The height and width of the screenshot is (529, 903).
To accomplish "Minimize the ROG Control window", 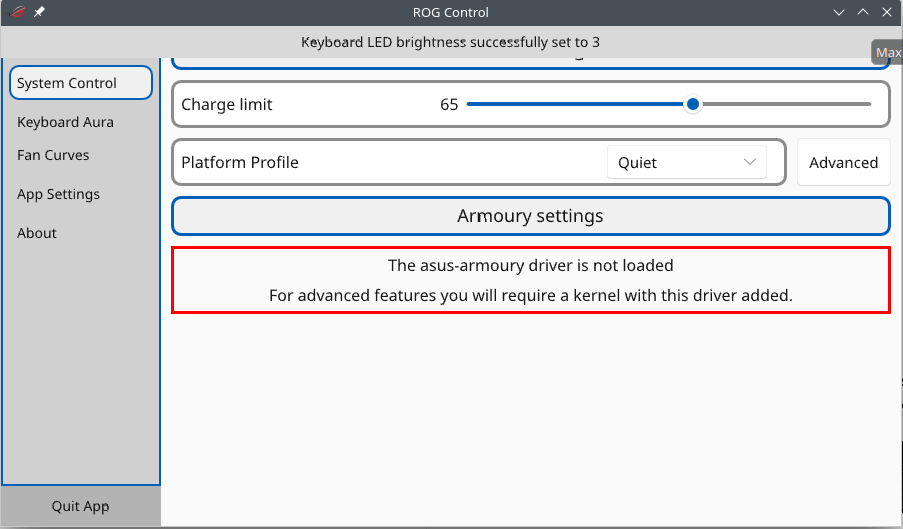I will point(839,13).
